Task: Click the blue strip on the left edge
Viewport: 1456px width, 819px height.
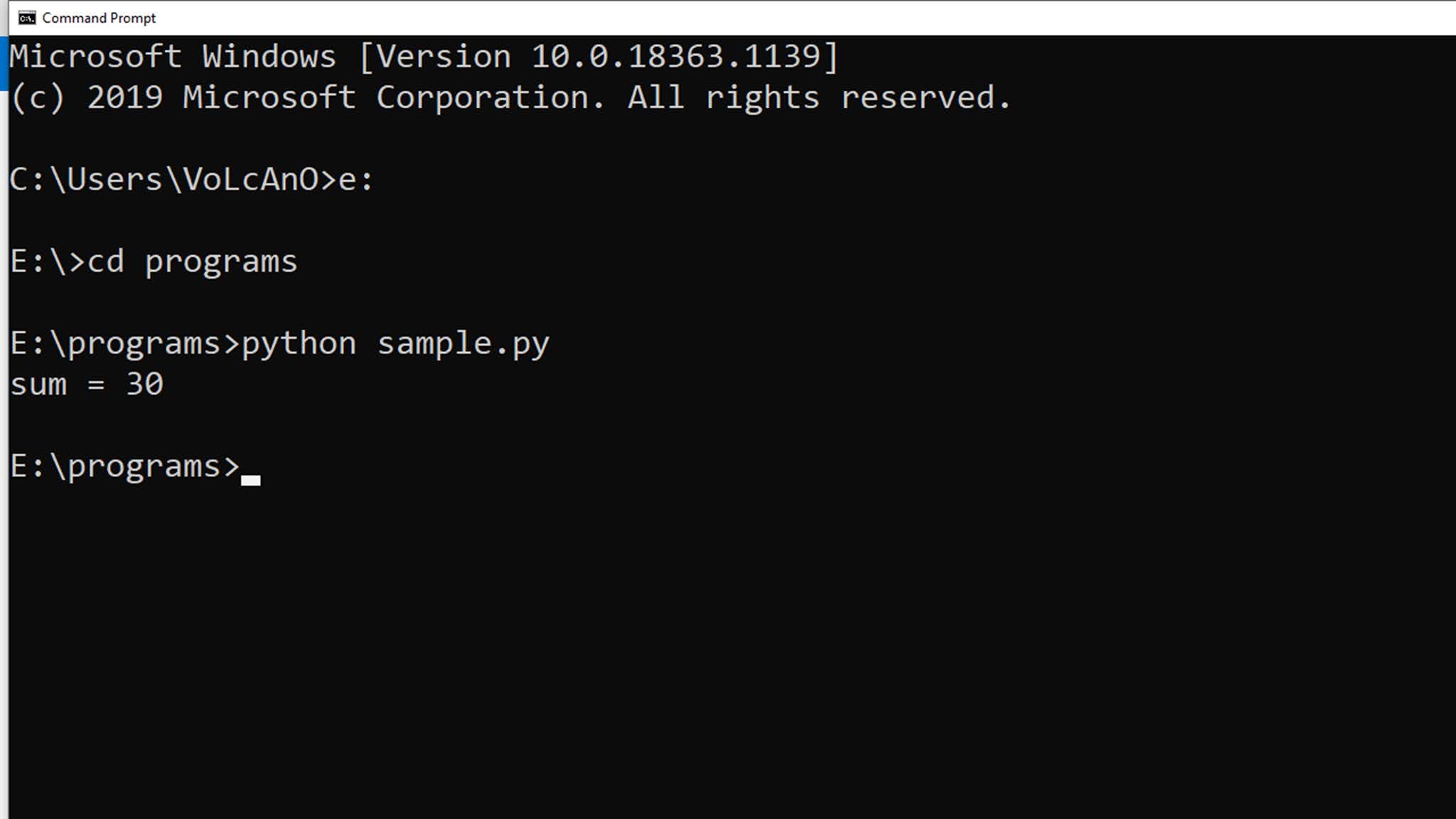Action: coord(4,64)
